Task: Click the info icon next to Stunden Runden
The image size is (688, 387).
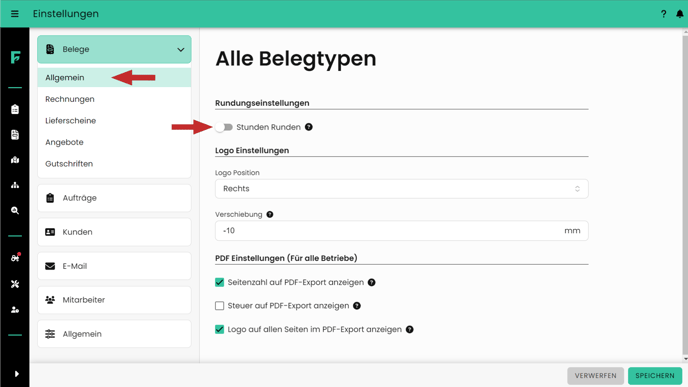Action: click(309, 127)
